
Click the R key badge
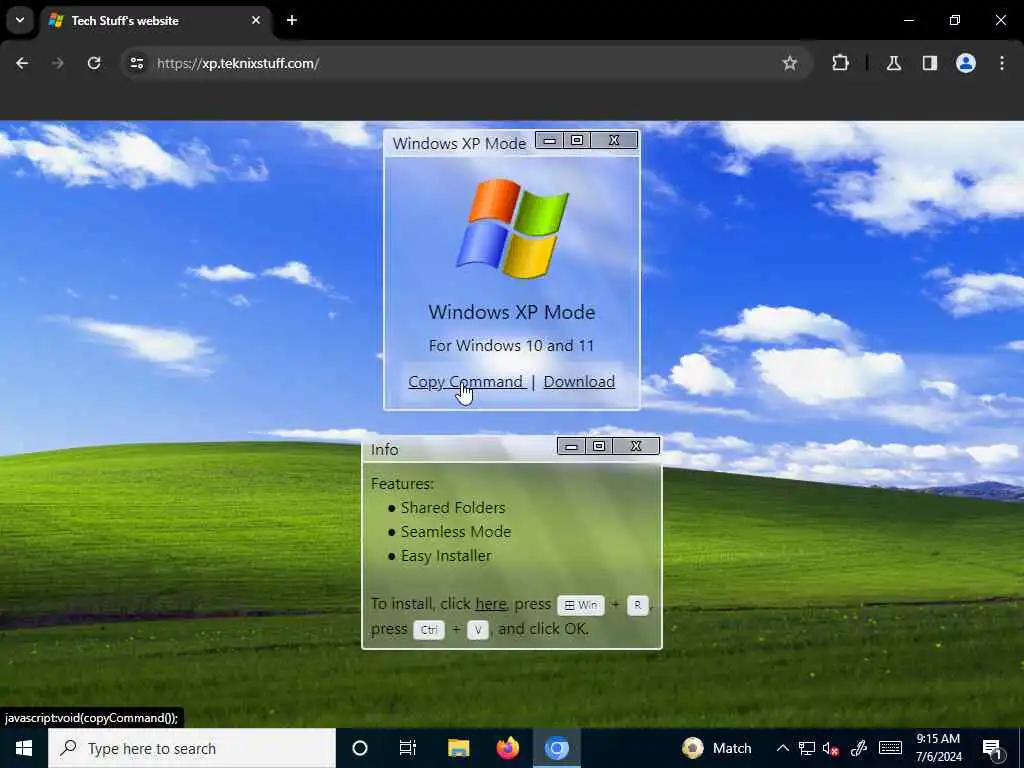(637, 605)
